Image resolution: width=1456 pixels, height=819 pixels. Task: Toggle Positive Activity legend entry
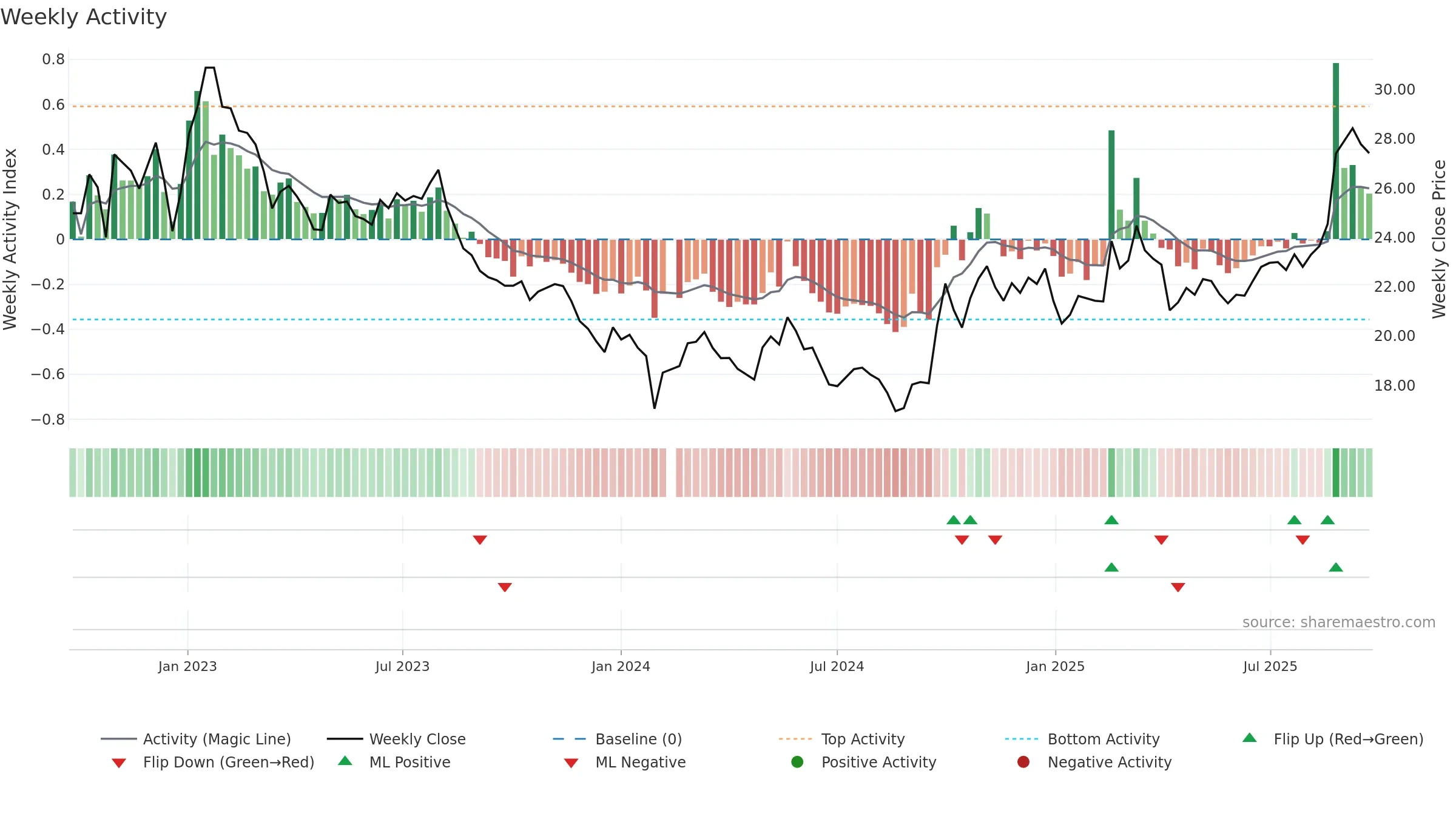point(864,762)
